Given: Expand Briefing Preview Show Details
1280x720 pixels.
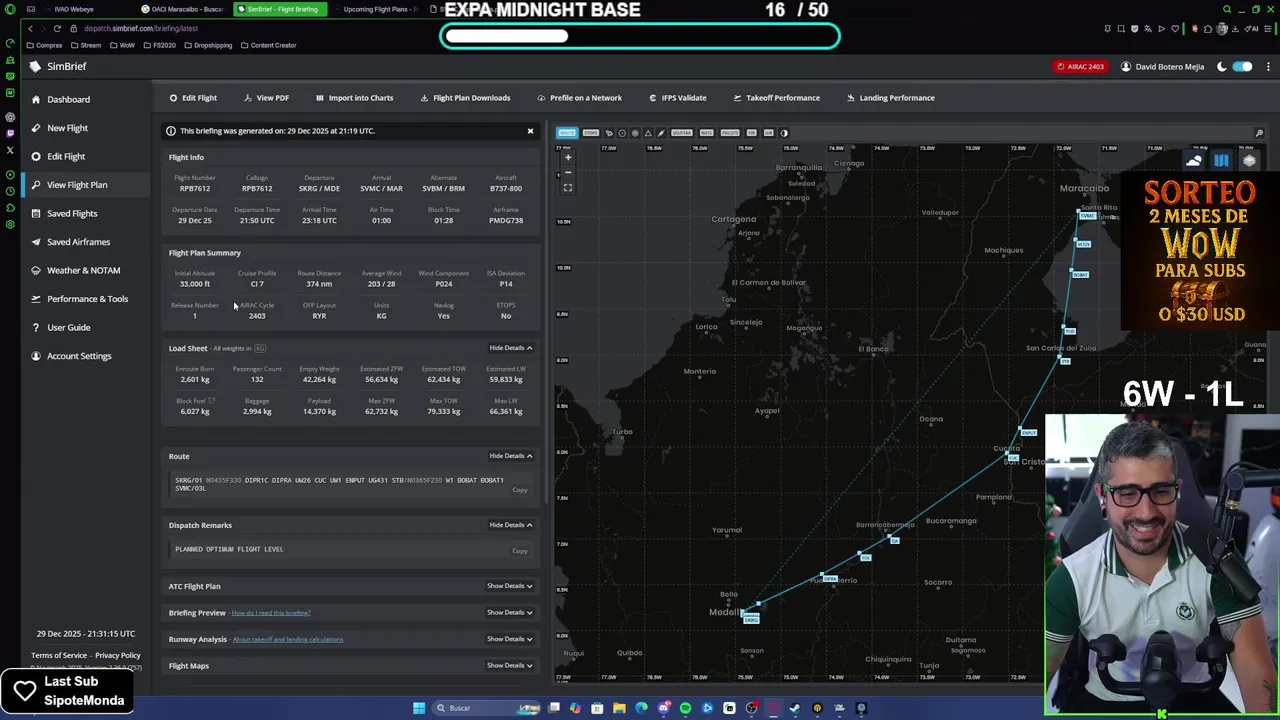Looking at the screenshot, I should pyautogui.click(x=509, y=612).
